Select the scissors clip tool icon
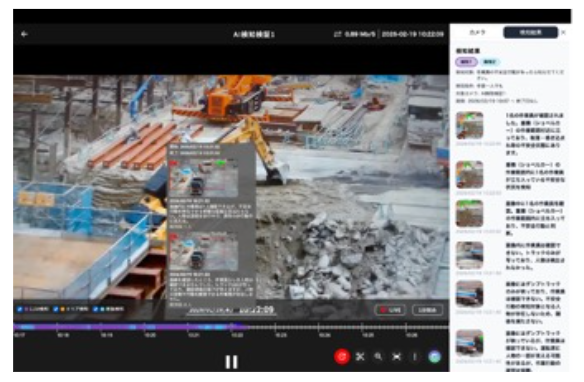Viewport: 584px width, 382px height. 360,357
